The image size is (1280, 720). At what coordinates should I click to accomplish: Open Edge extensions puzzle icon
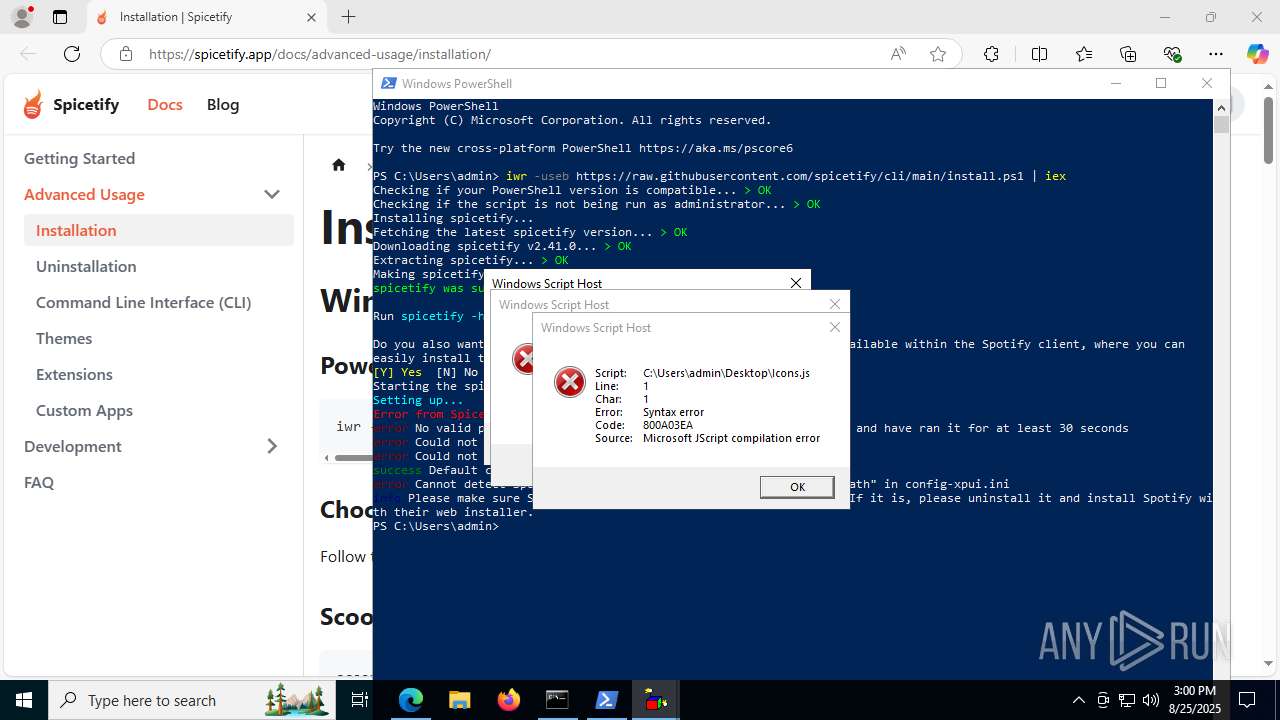991,54
